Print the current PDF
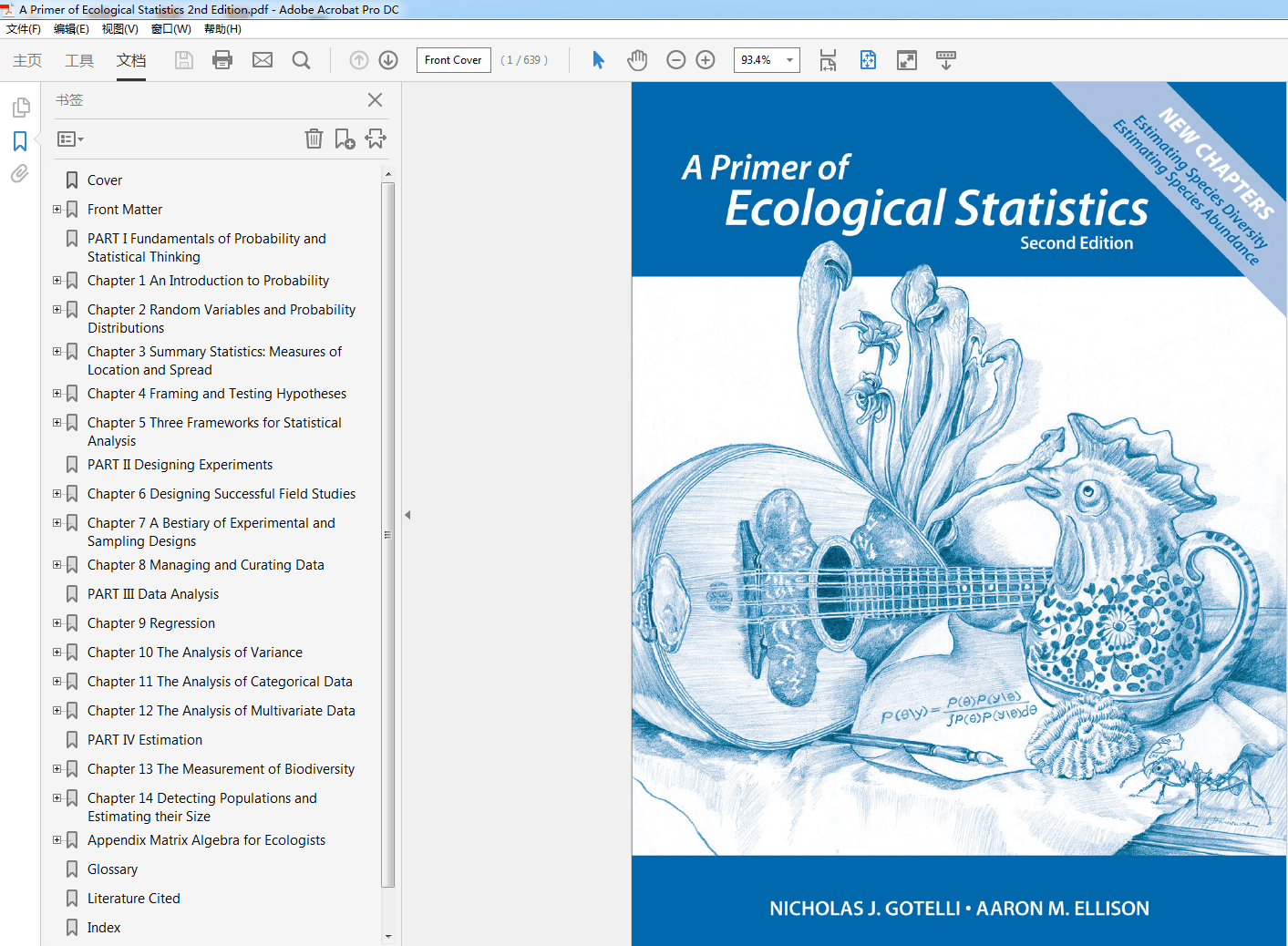1288x946 pixels. 222,60
